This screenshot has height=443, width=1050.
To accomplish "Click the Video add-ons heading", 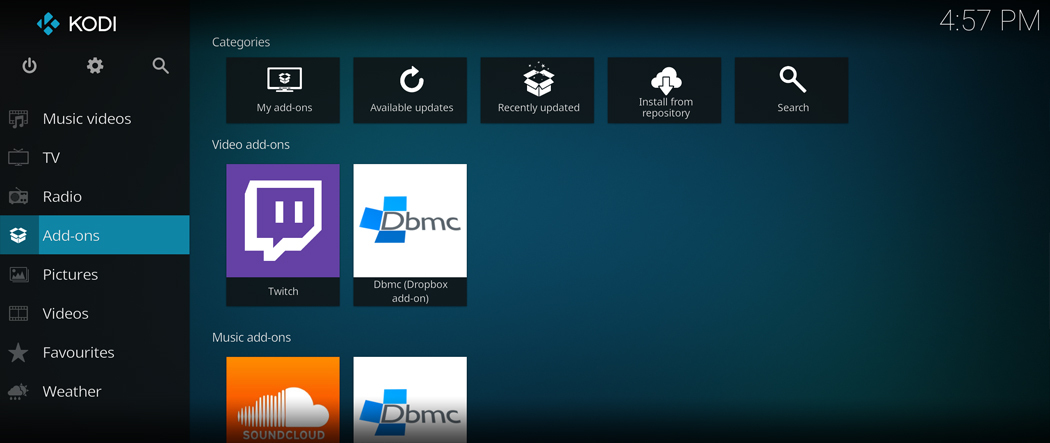I will coord(251,145).
